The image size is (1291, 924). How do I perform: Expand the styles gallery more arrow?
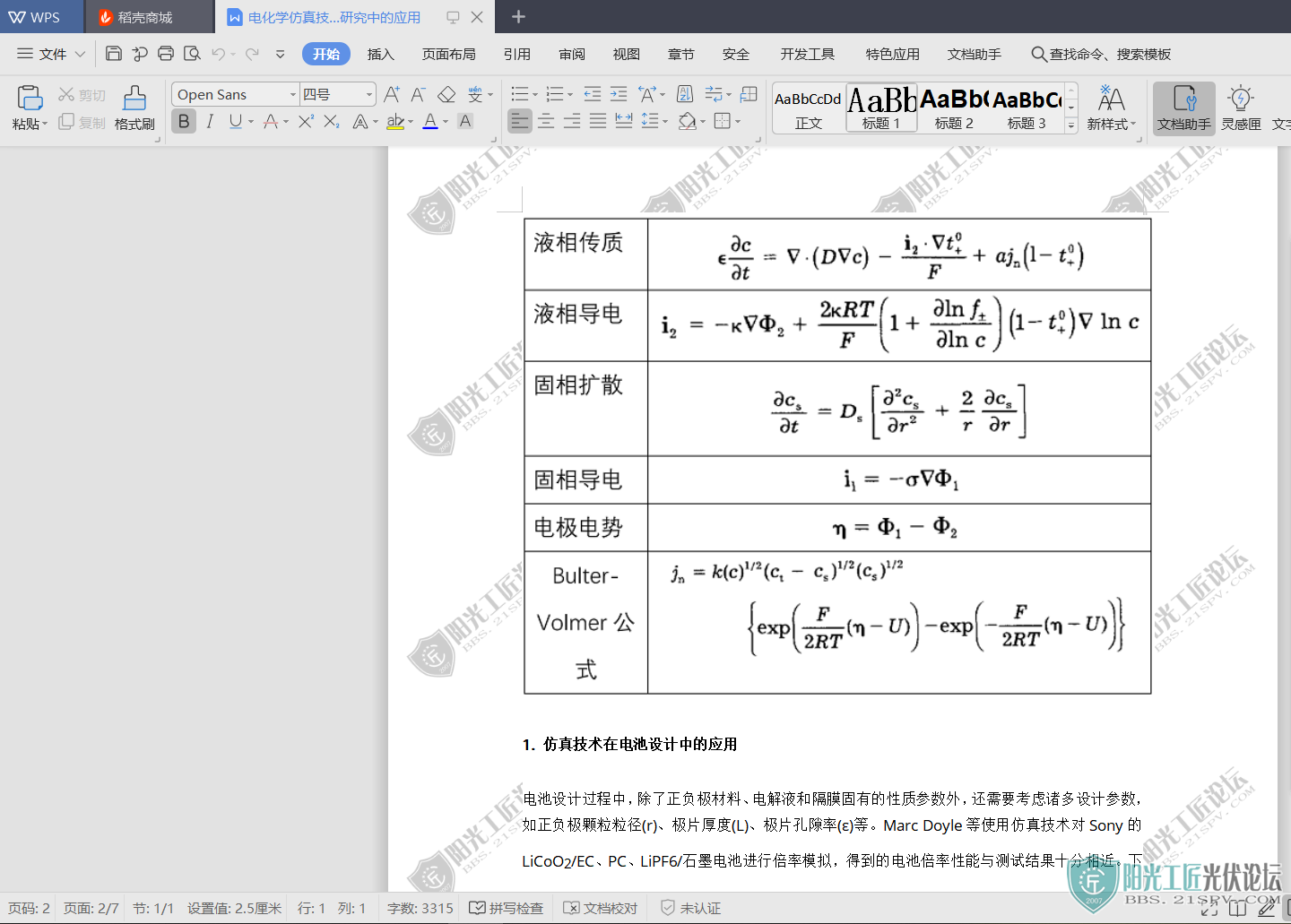[1071, 126]
